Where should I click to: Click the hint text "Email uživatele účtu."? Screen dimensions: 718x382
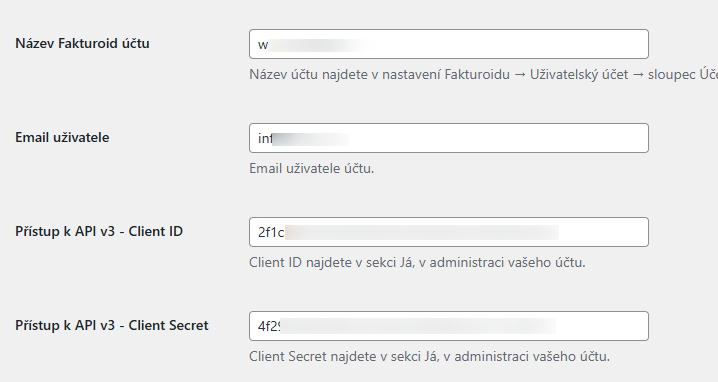311,169
